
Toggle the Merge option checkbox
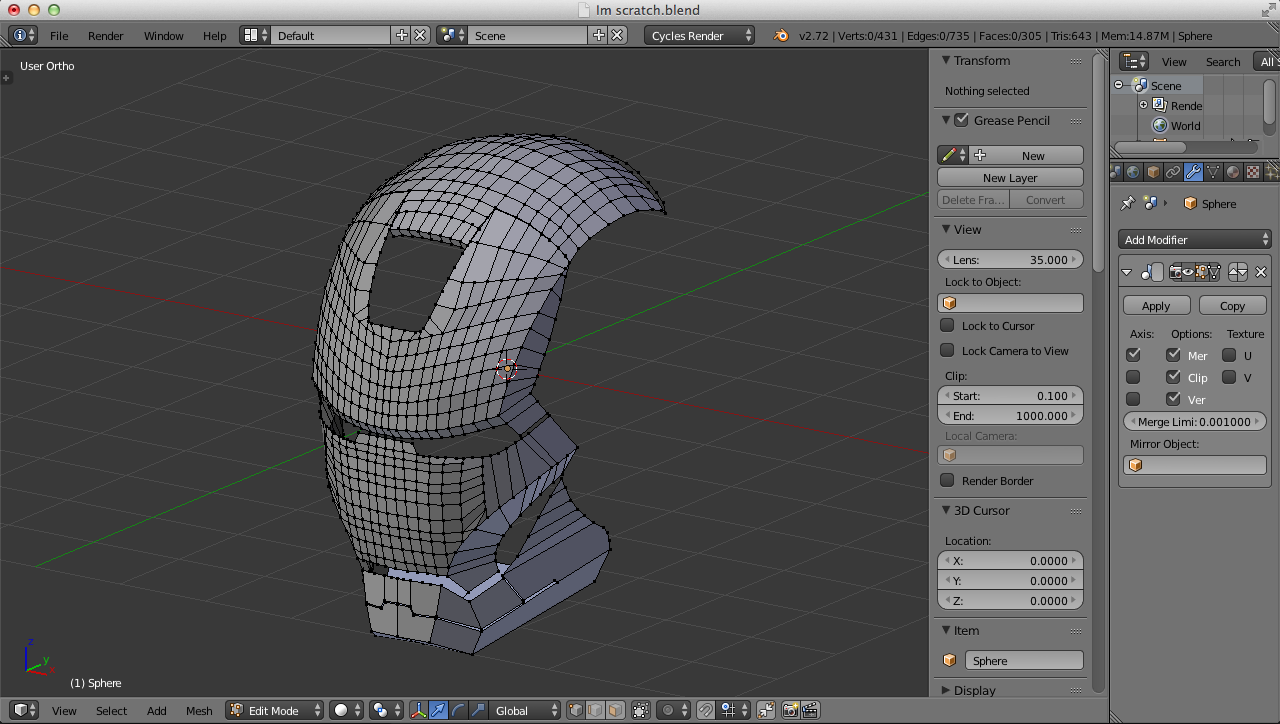pos(1173,355)
